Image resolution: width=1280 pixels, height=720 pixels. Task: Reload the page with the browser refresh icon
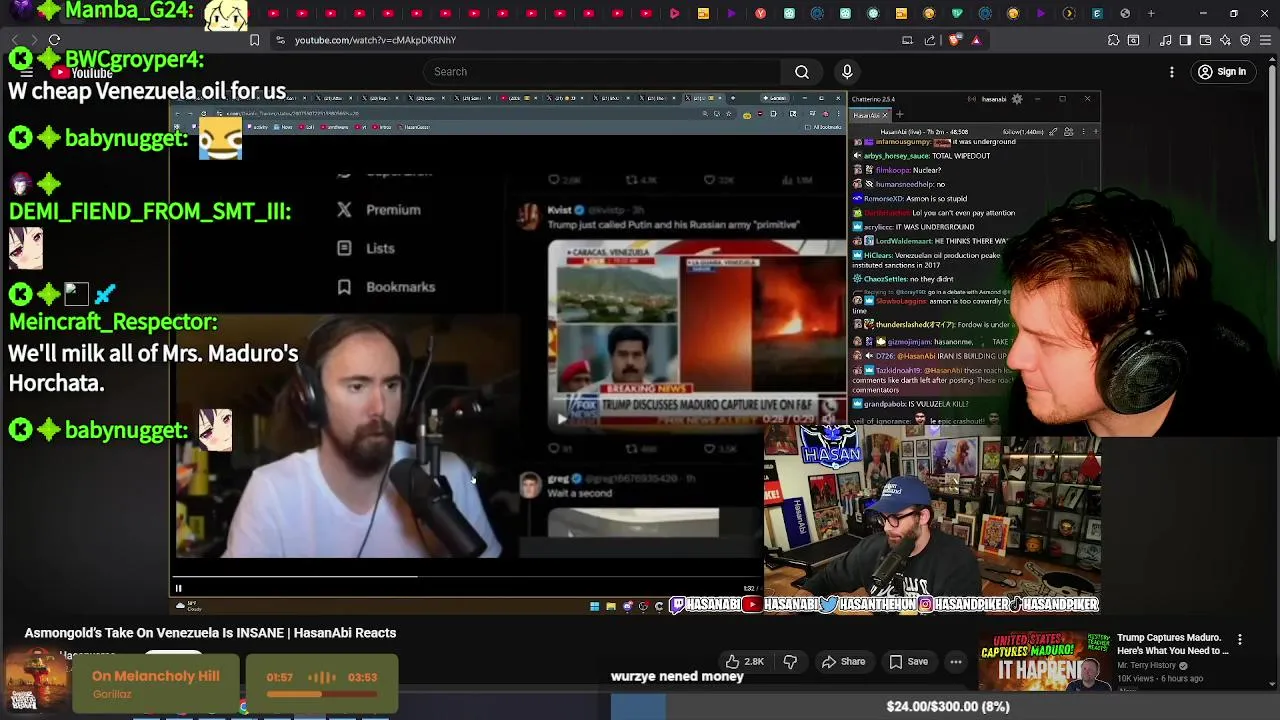coord(54,40)
